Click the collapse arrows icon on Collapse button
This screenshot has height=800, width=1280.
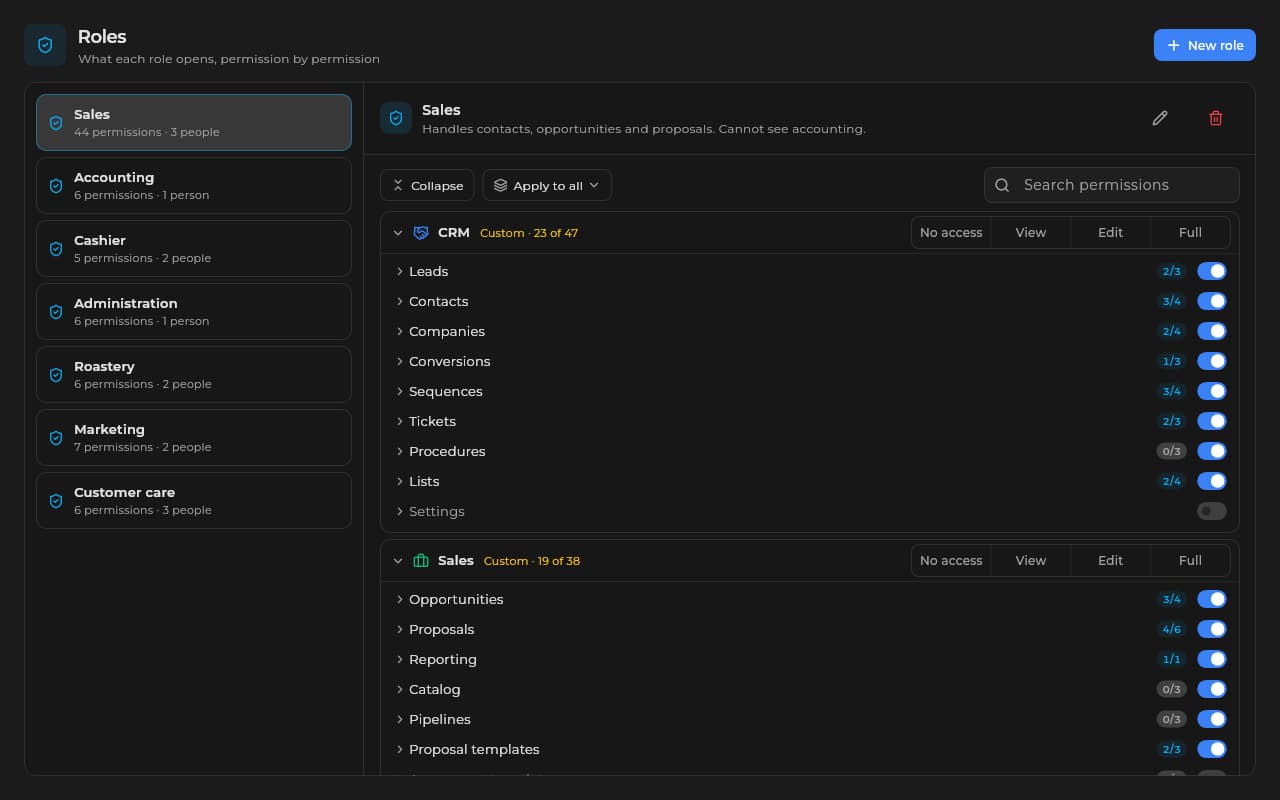[397, 186]
